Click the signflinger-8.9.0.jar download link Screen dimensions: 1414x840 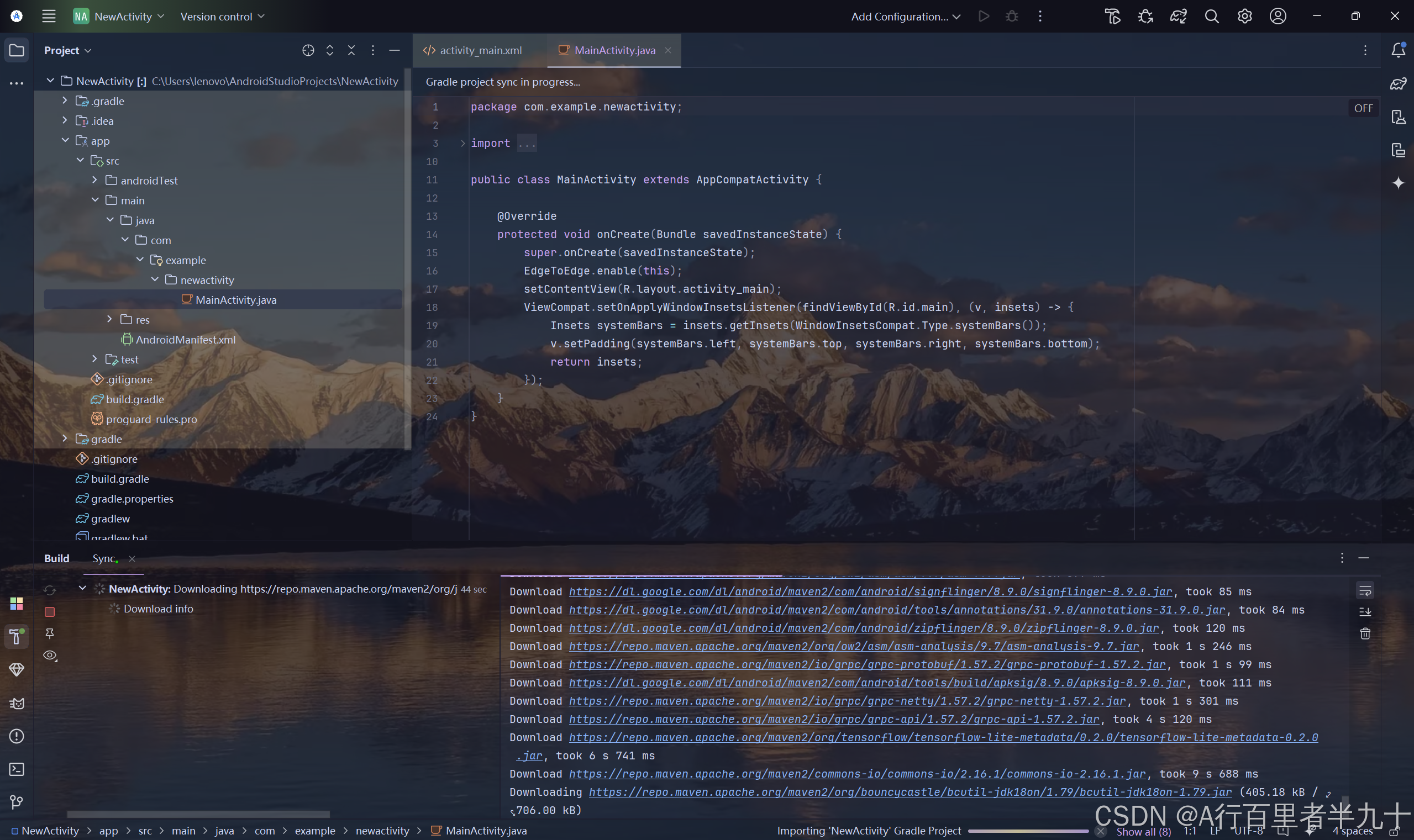[x=870, y=591]
